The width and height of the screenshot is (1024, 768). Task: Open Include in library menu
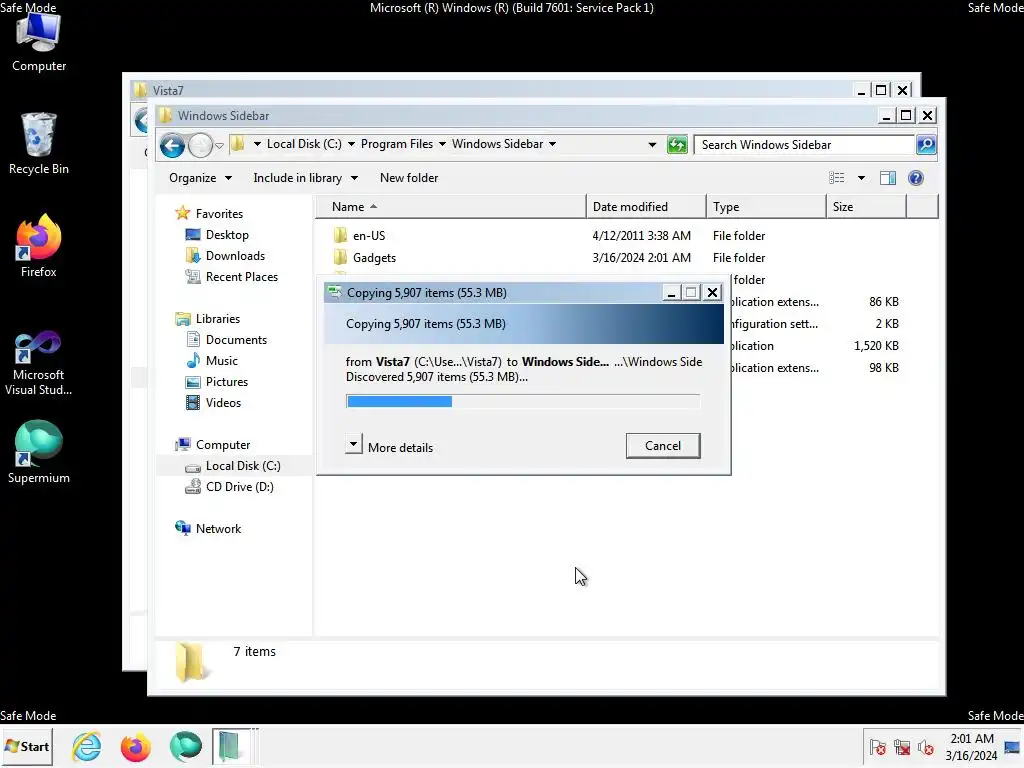pyautogui.click(x=305, y=178)
